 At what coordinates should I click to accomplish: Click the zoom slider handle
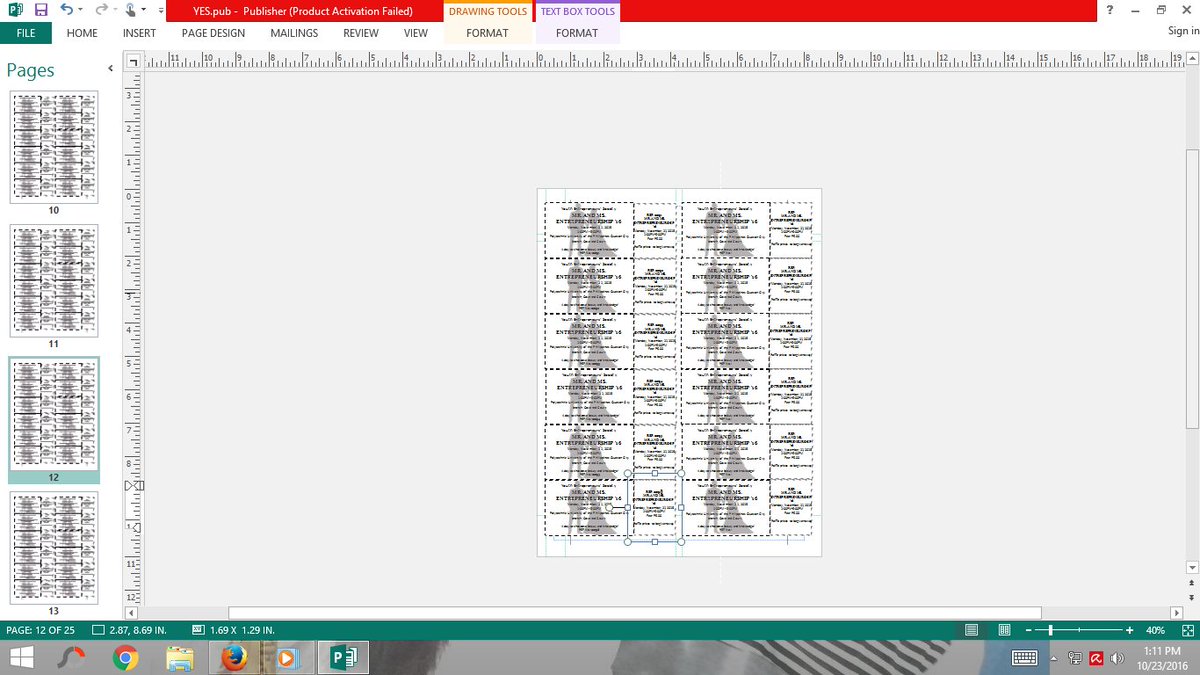[x=1050, y=631]
